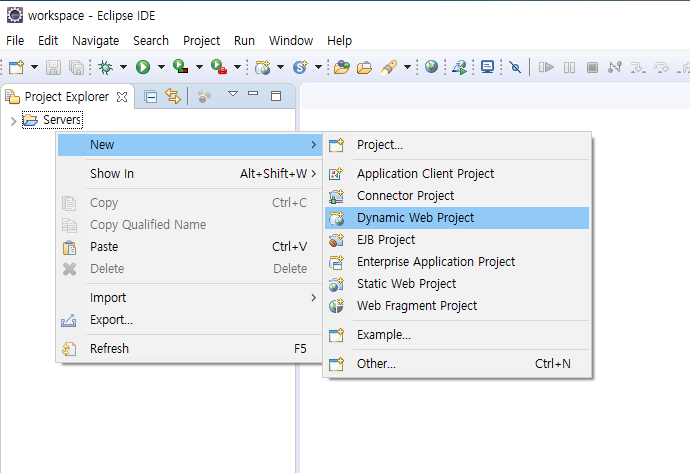690x473 pixels.
Task: Toggle Link with Editor in Project Explorer
Action: [172, 96]
